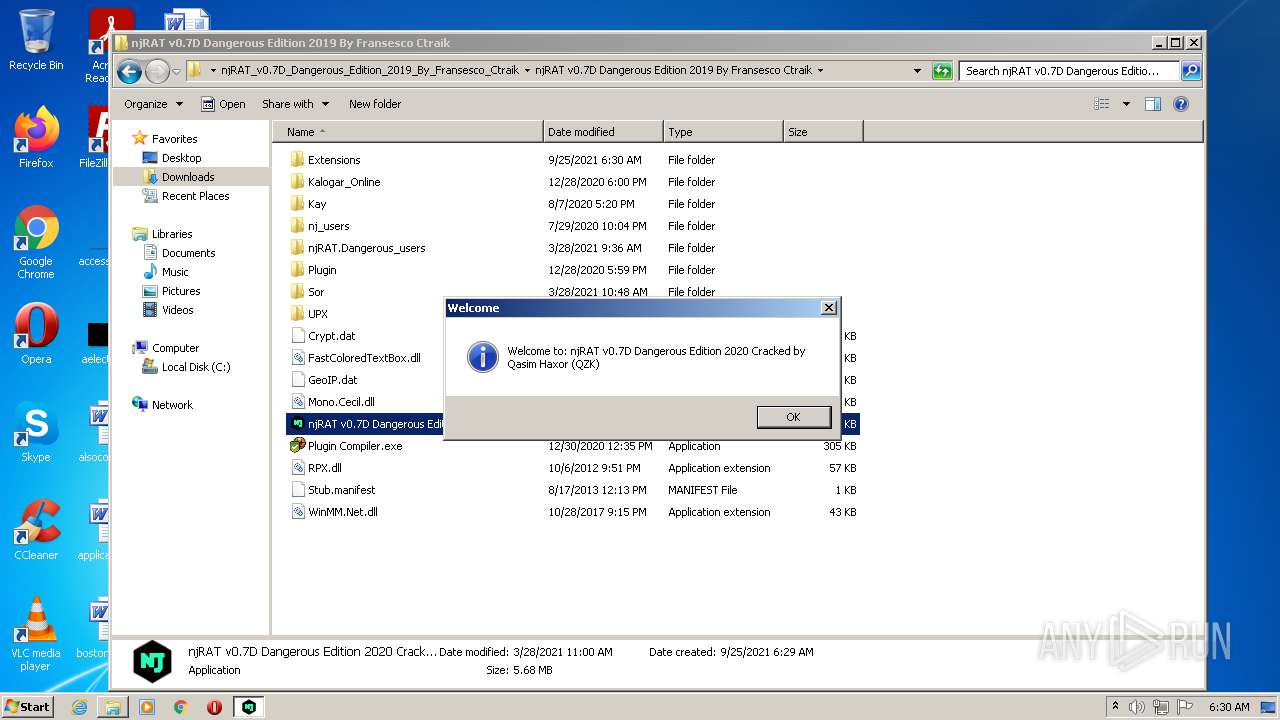Open Recycle Bin desktop icon
1280x720 pixels.
tap(36, 40)
